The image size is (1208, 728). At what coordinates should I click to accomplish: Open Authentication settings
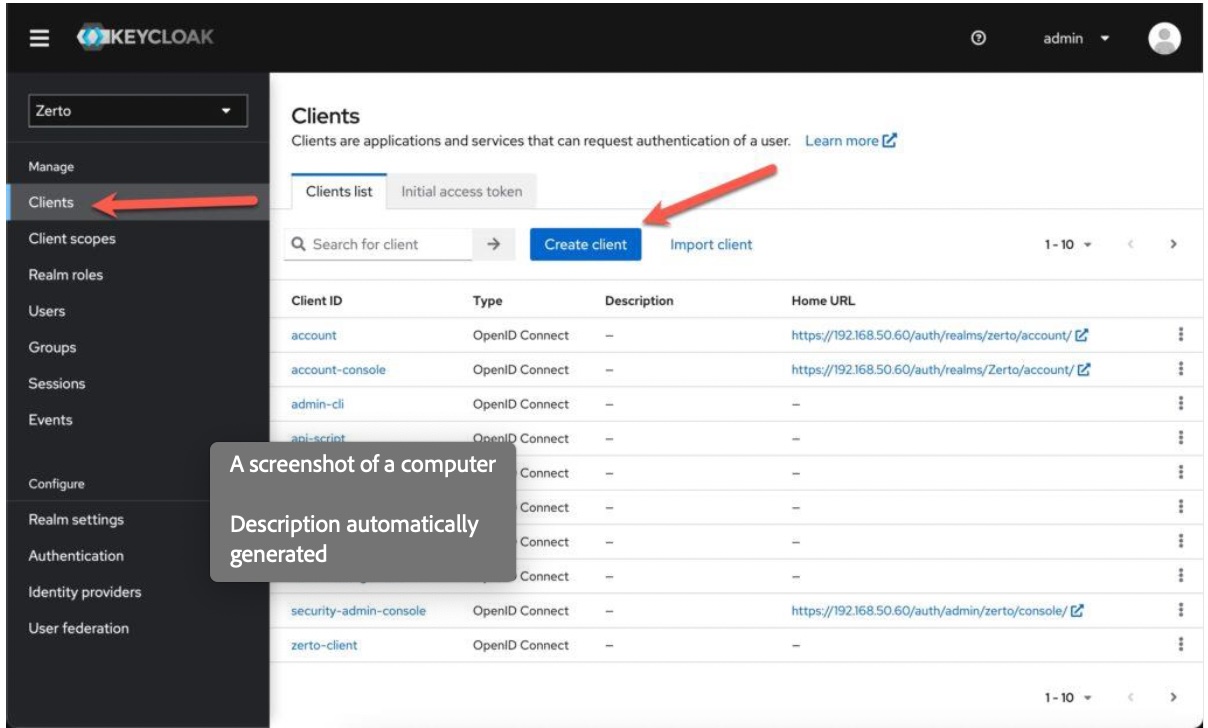click(76, 556)
